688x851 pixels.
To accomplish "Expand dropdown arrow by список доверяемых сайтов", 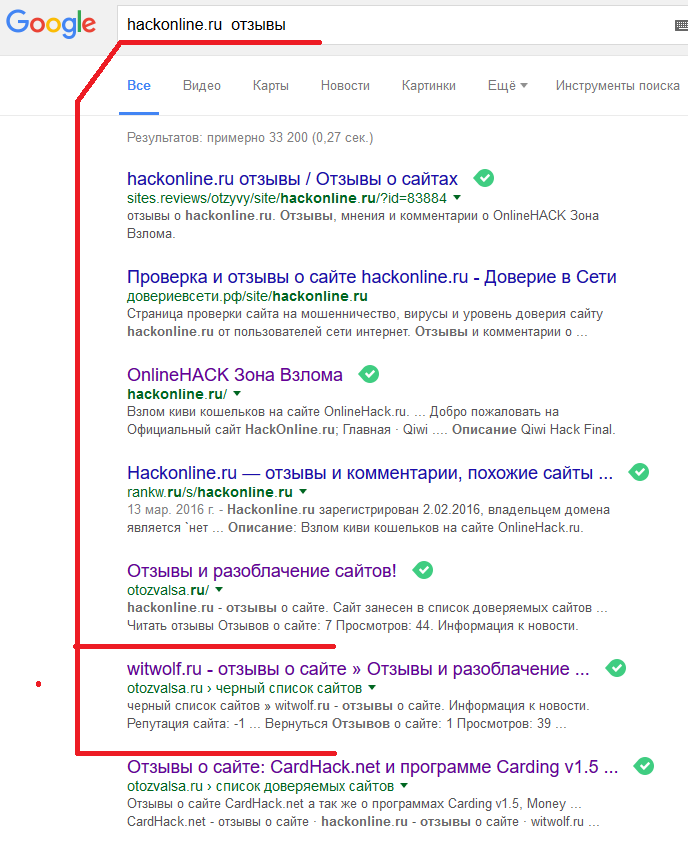I will (x=404, y=785).
